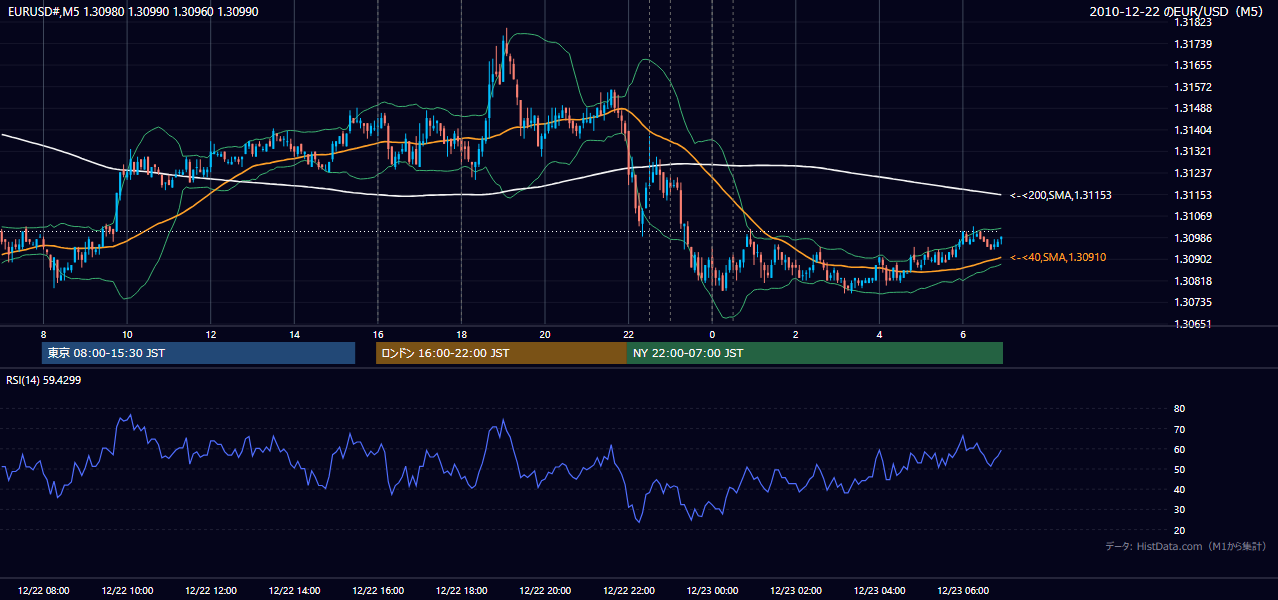The height and width of the screenshot is (600, 1278).
Task: Click price axis label 1.31237
Action: pyautogui.click(x=1193, y=173)
